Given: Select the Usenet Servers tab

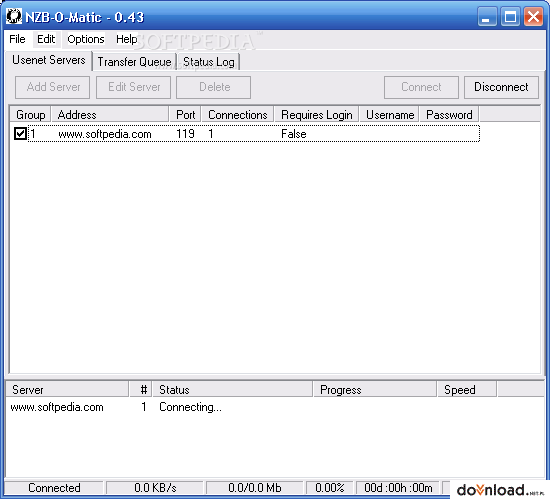Looking at the screenshot, I should coord(49,60).
